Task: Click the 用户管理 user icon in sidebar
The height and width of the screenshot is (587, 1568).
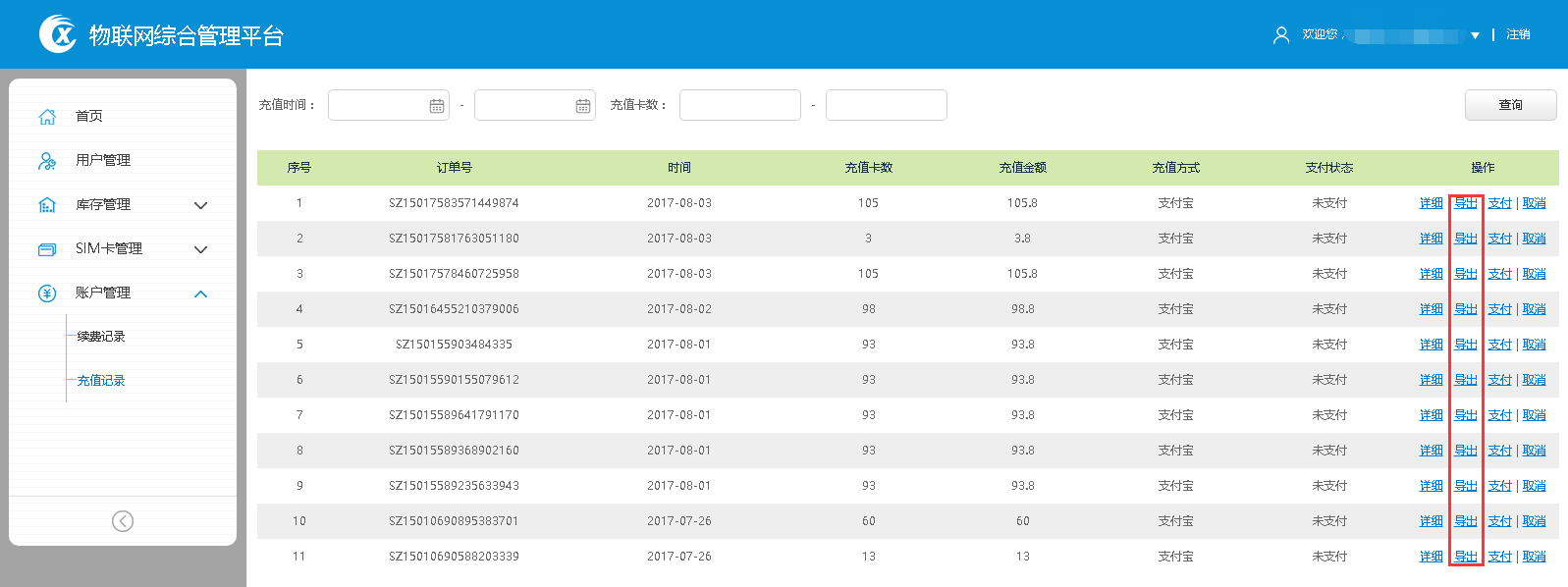Action: pos(47,161)
